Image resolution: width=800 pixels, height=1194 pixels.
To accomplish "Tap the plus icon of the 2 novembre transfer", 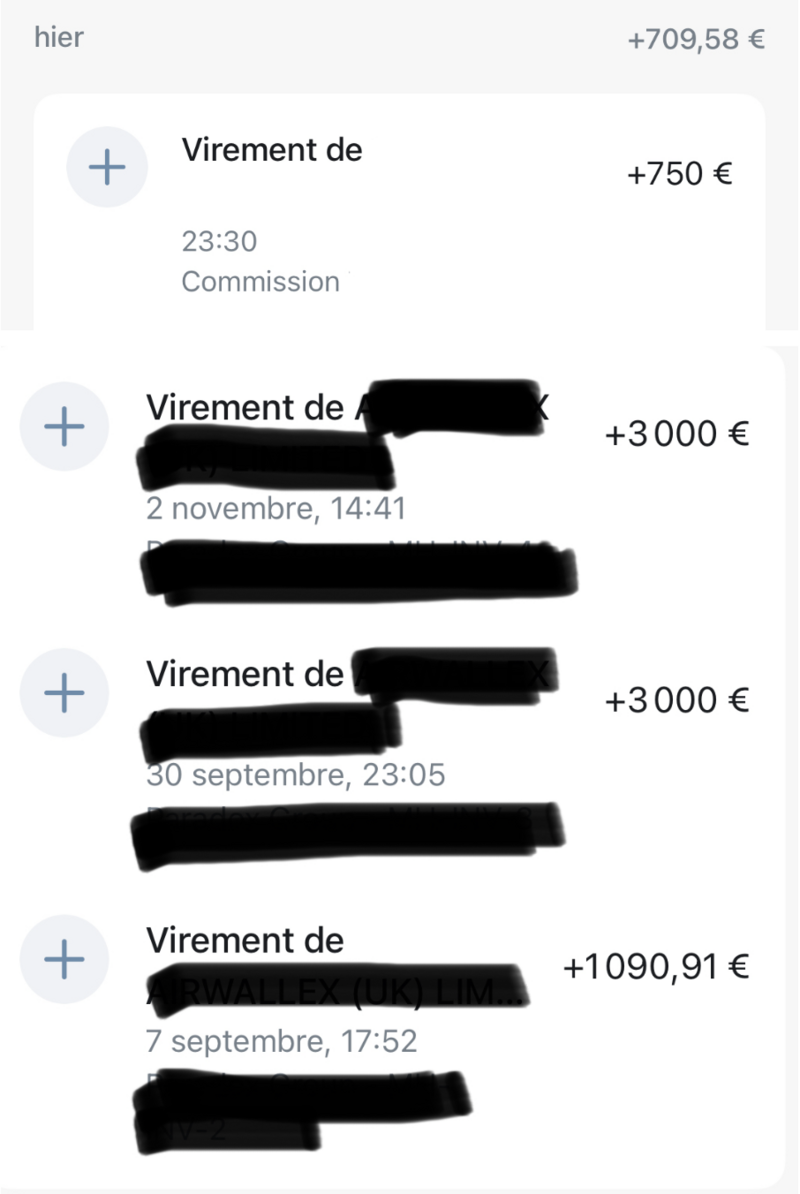I will [x=64, y=426].
